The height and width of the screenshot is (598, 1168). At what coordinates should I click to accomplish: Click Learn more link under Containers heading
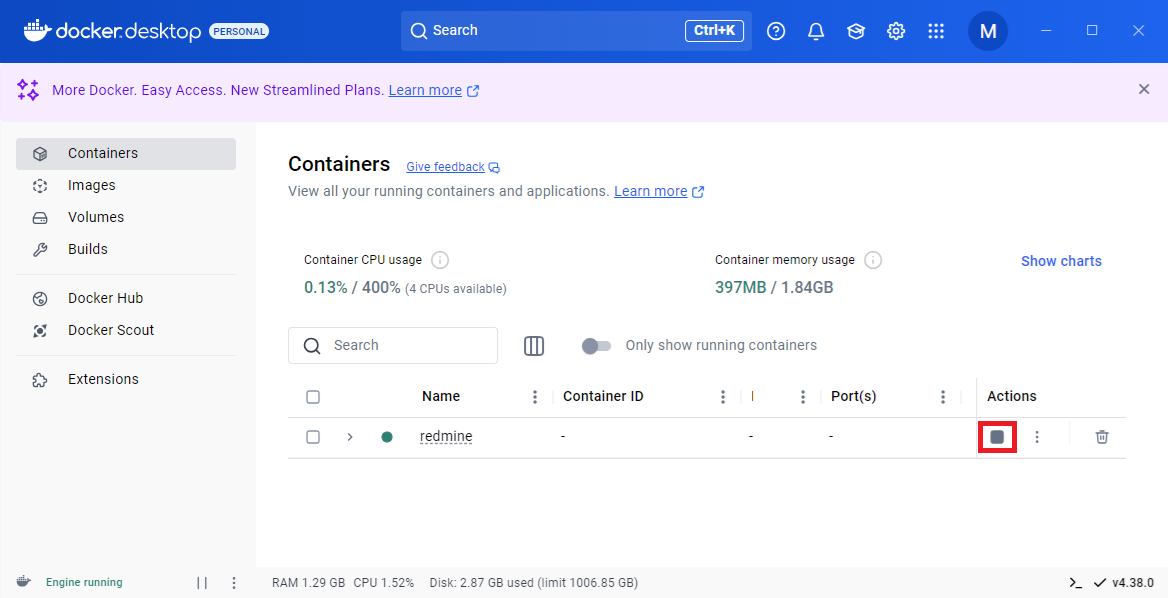pyautogui.click(x=650, y=191)
